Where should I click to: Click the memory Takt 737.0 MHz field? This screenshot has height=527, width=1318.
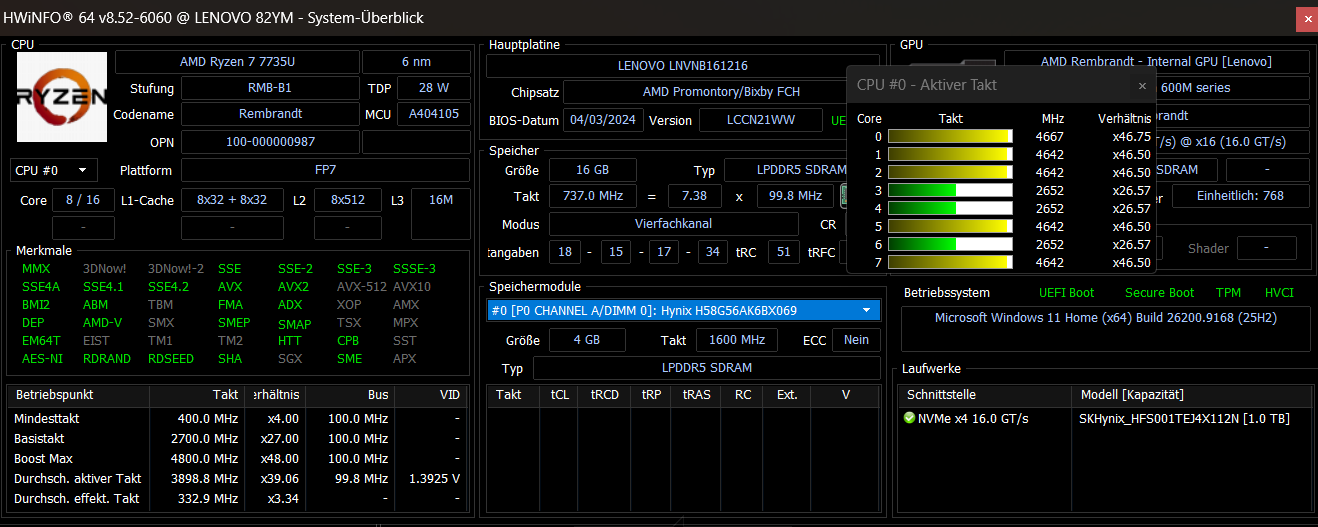tap(594, 196)
